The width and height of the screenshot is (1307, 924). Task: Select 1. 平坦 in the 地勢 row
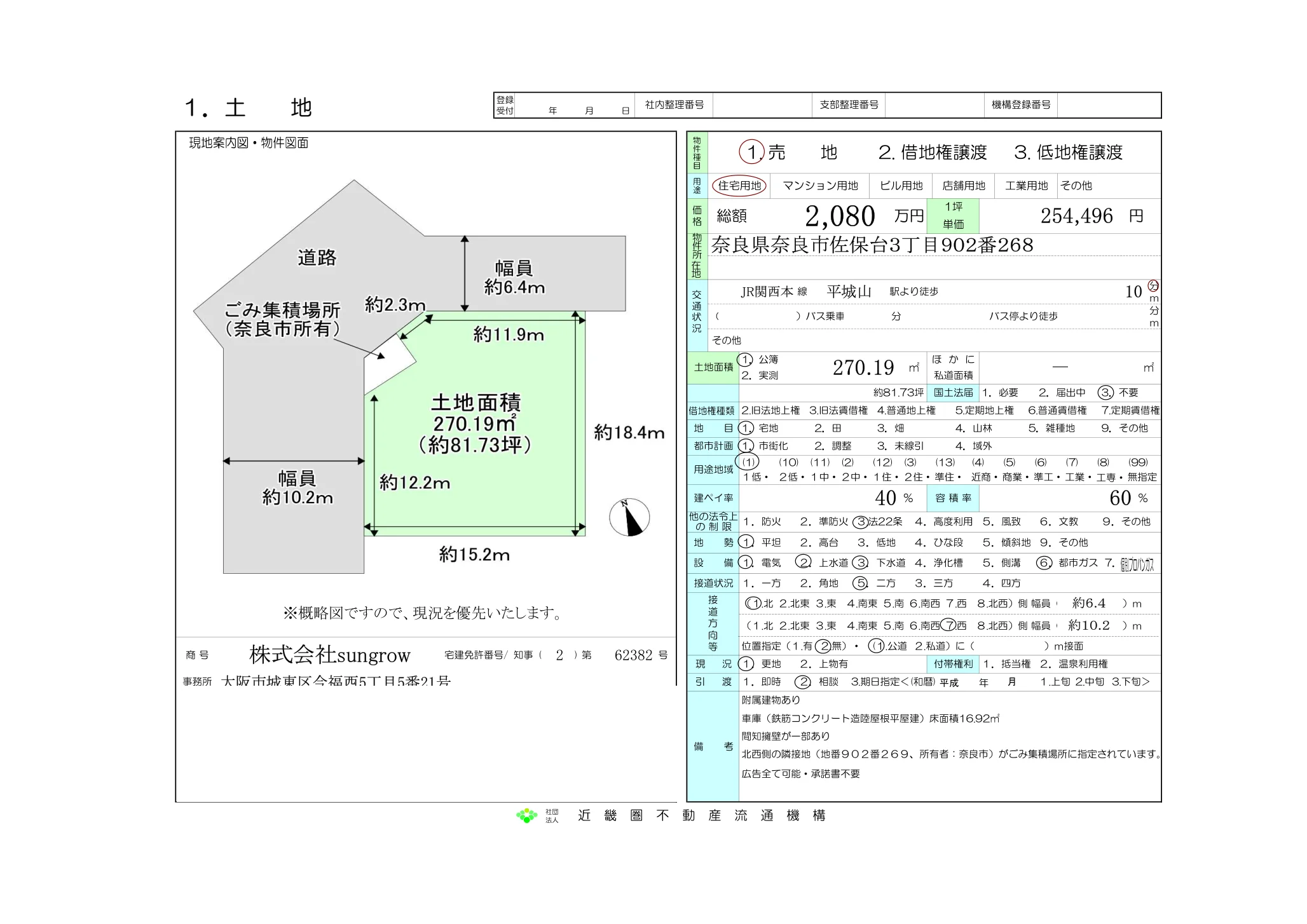760,543
